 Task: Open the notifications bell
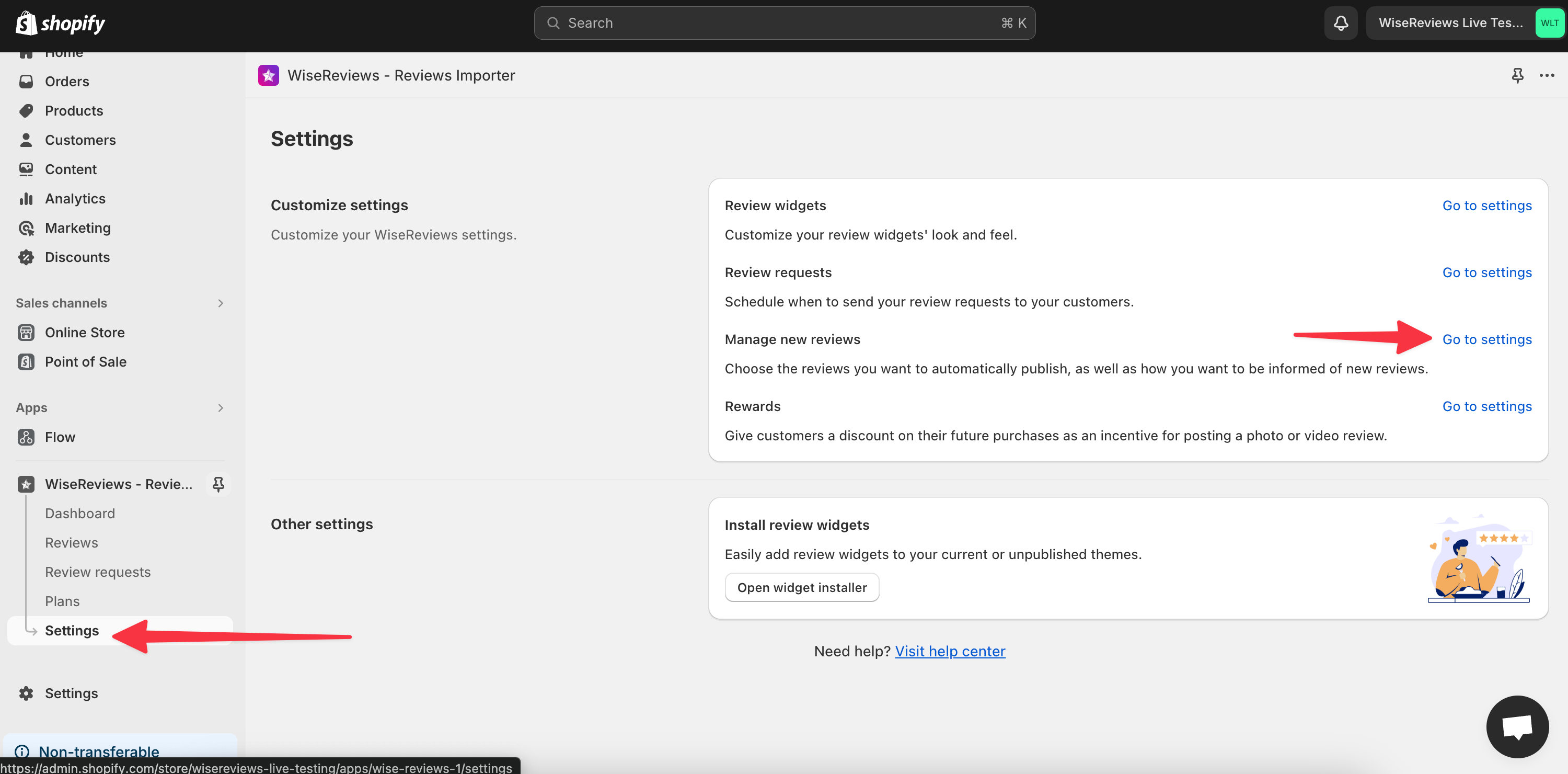click(1341, 23)
